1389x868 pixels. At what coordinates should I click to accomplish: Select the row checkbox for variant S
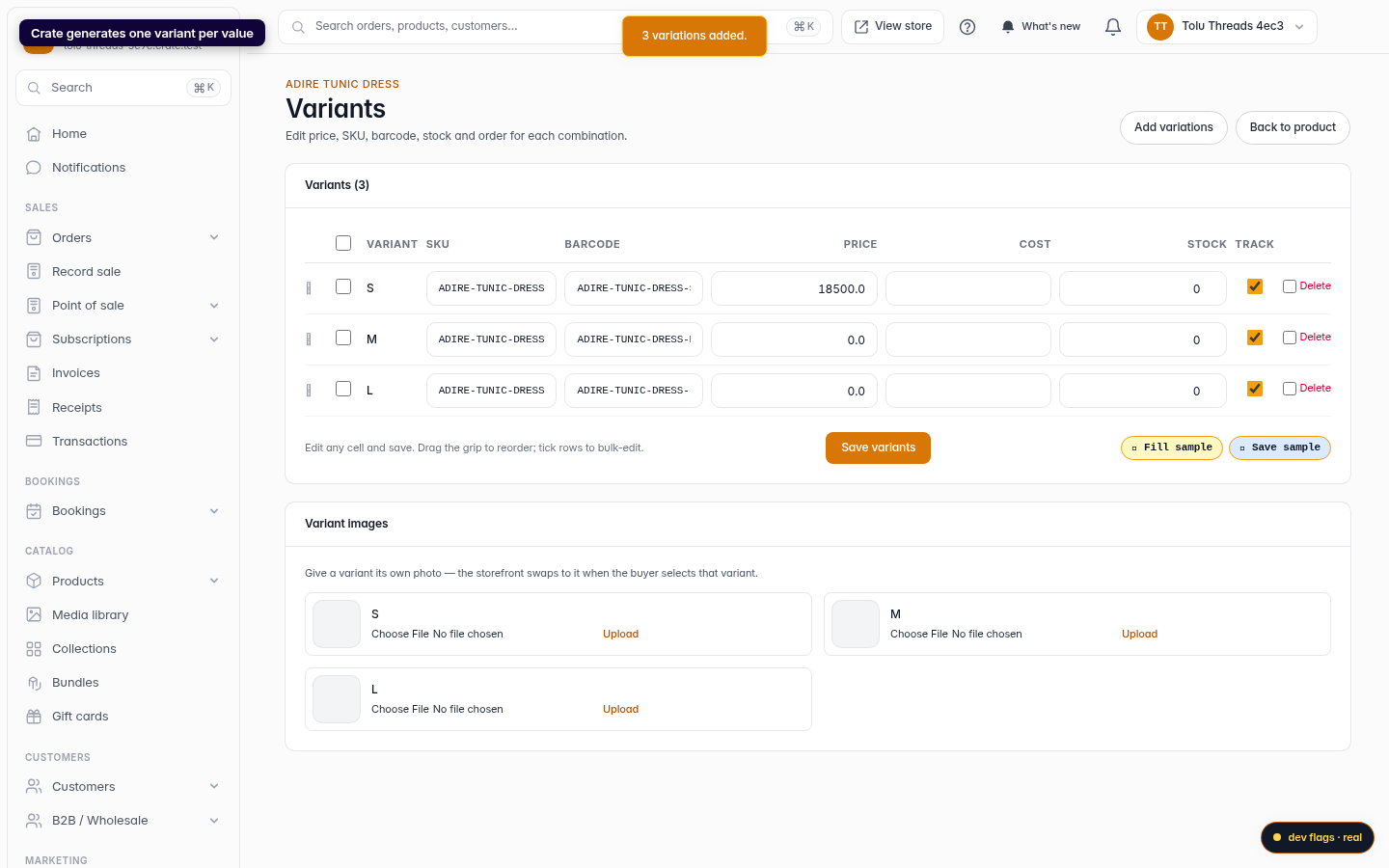point(343,286)
